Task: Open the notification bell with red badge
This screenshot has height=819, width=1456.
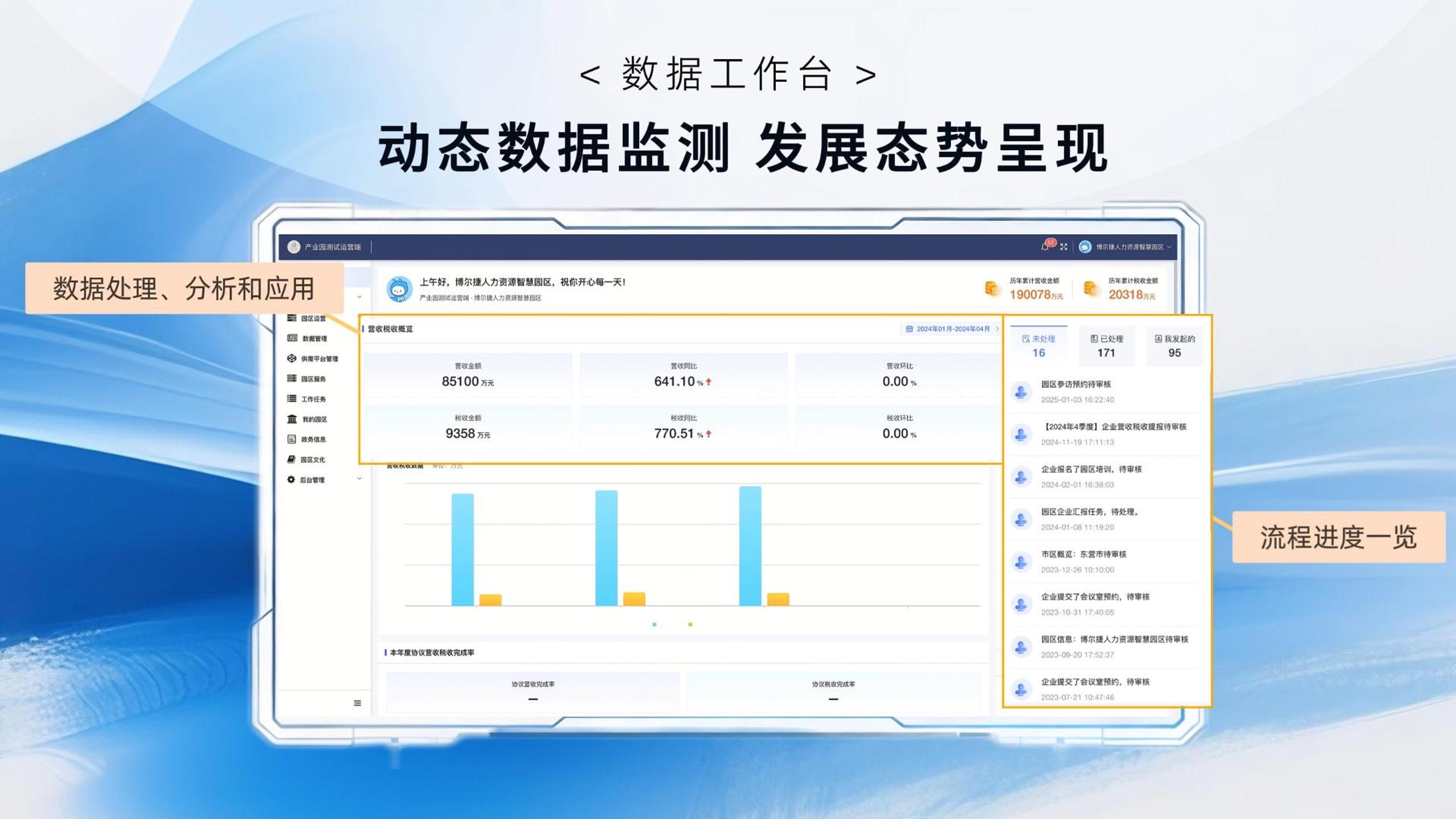Action: click(1045, 247)
